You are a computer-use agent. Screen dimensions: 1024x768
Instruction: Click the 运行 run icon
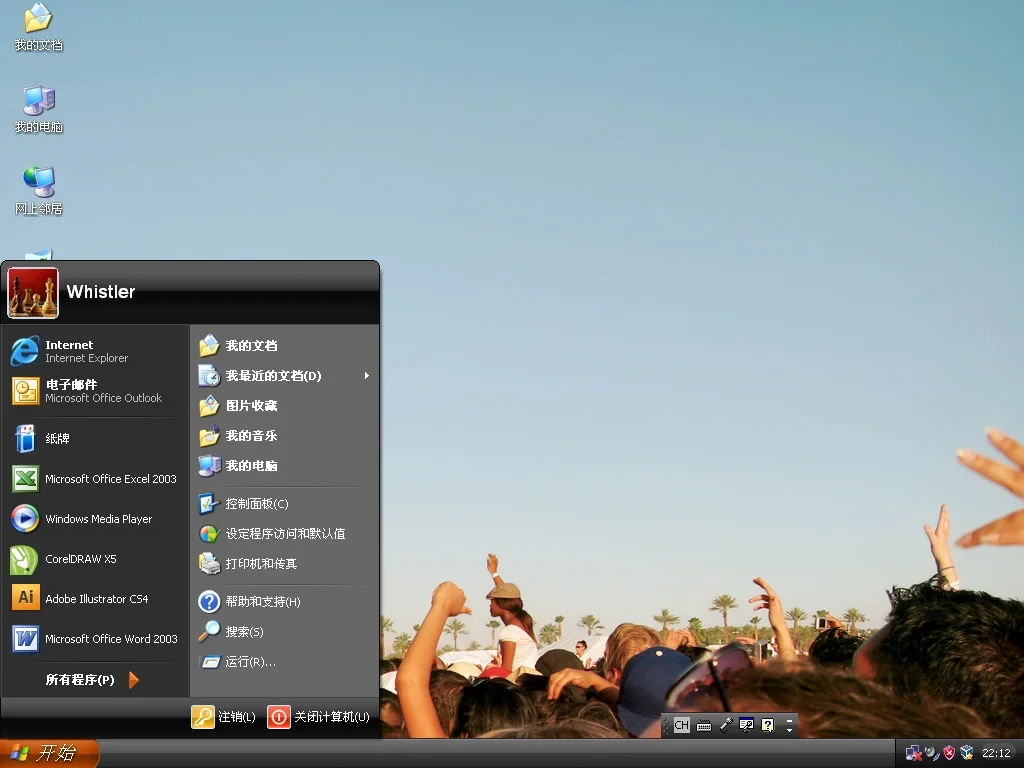click(209, 662)
